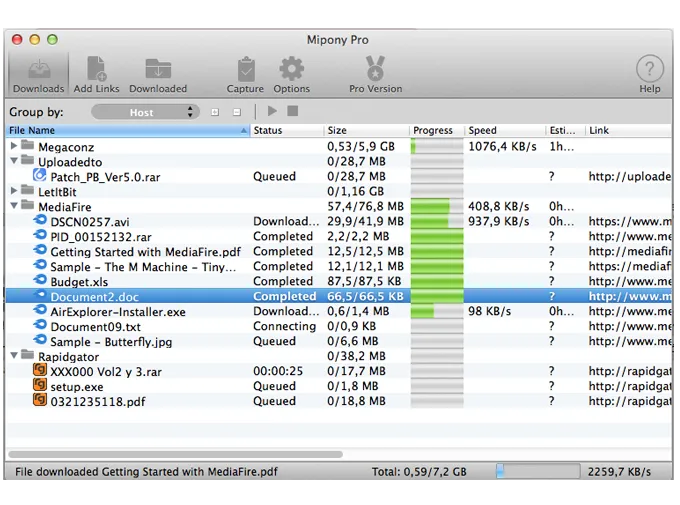
Task: Select the LetItBit folder icon
Action: pyautogui.click(x=27, y=190)
